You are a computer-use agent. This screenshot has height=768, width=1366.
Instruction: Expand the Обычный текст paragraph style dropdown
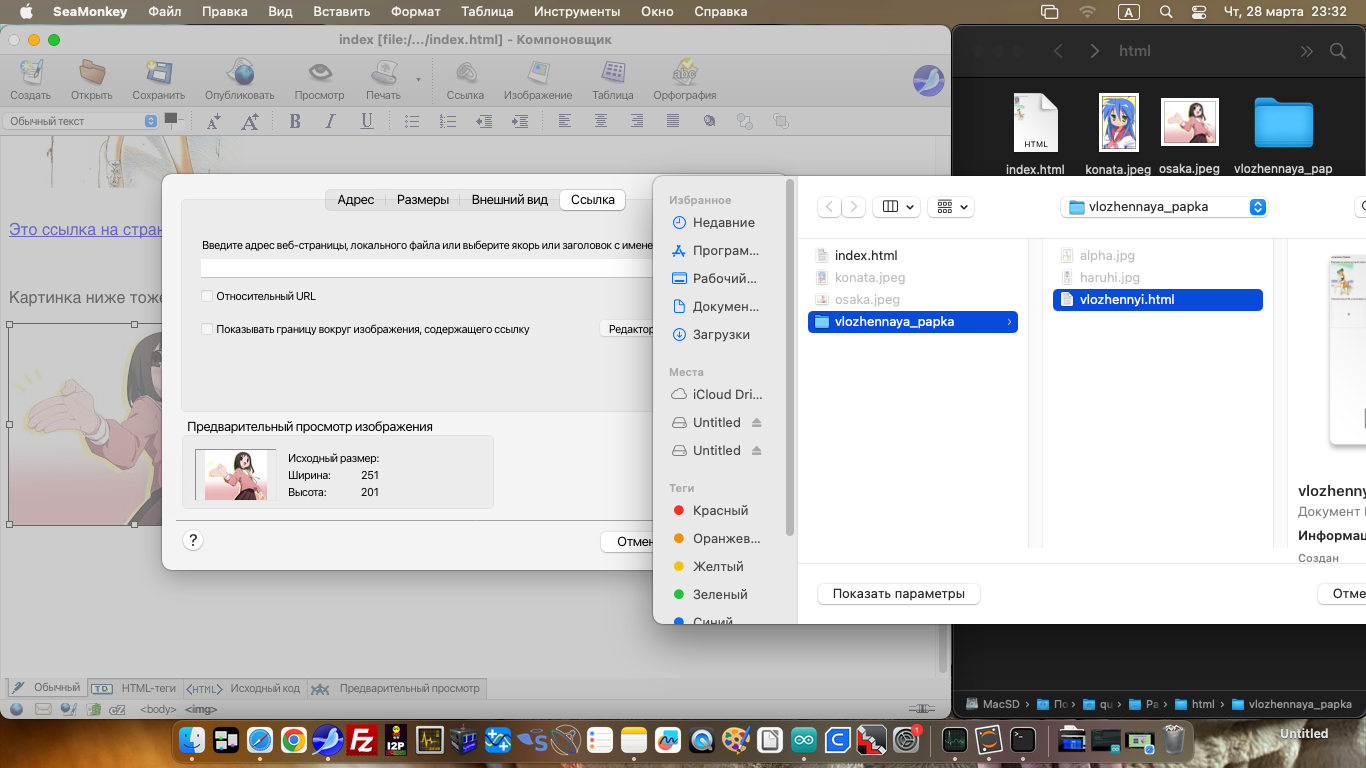81,121
